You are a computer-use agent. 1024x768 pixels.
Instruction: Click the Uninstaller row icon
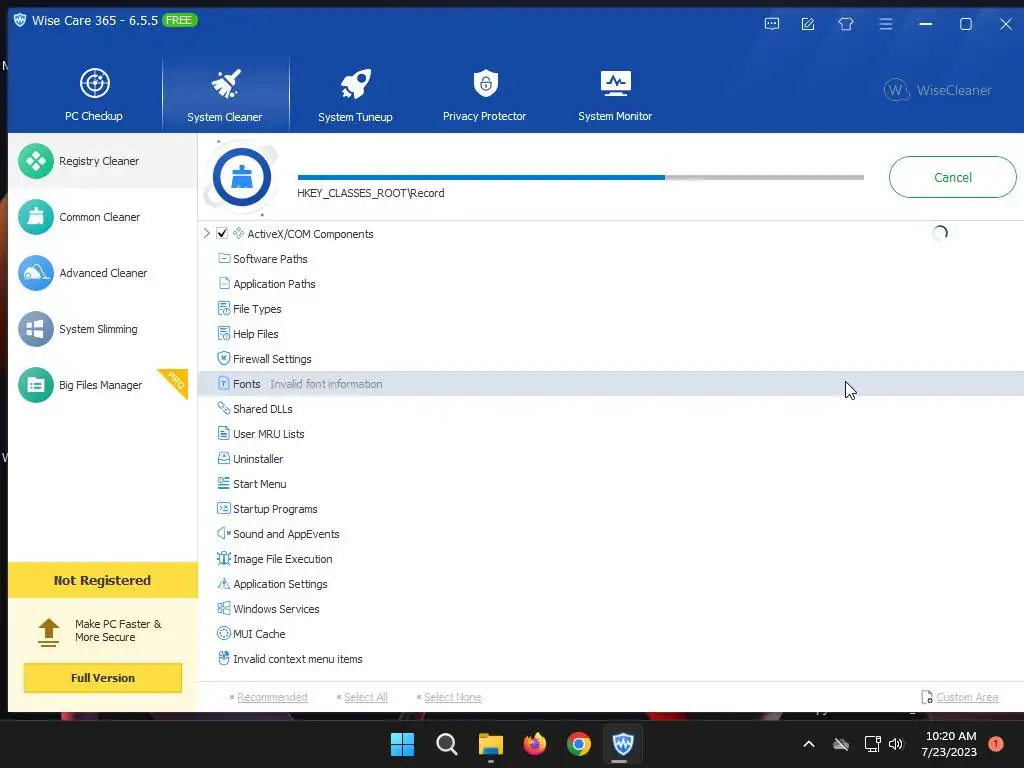223,458
